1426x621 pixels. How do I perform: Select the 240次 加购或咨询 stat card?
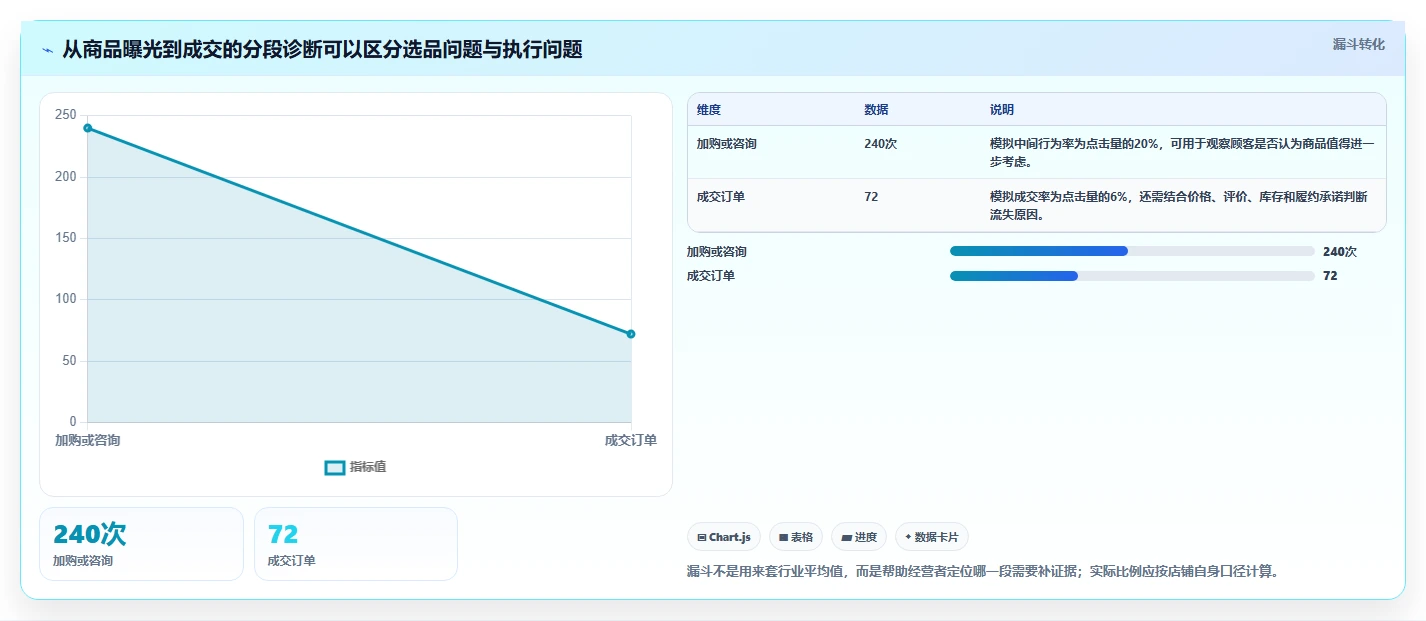[x=141, y=544]
